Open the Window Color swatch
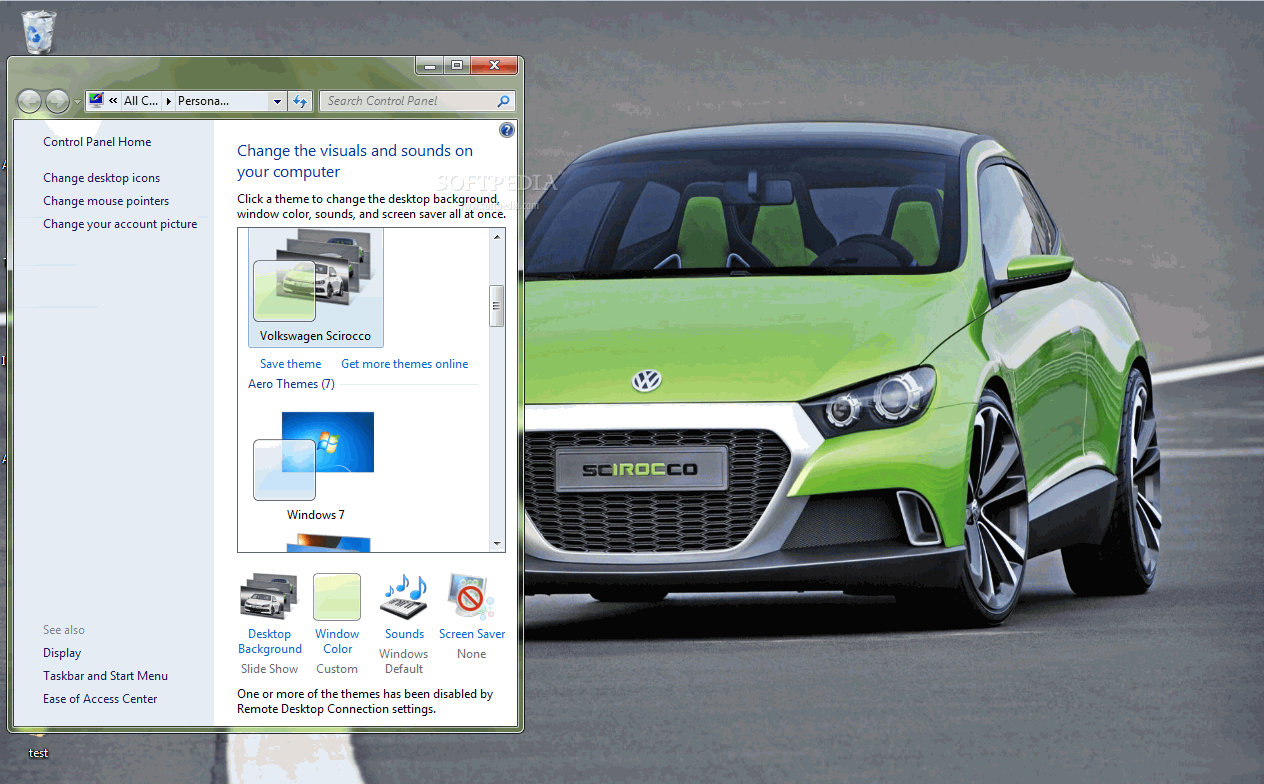The height and width of the screenshot is (784, 1264). pos(337,597)
